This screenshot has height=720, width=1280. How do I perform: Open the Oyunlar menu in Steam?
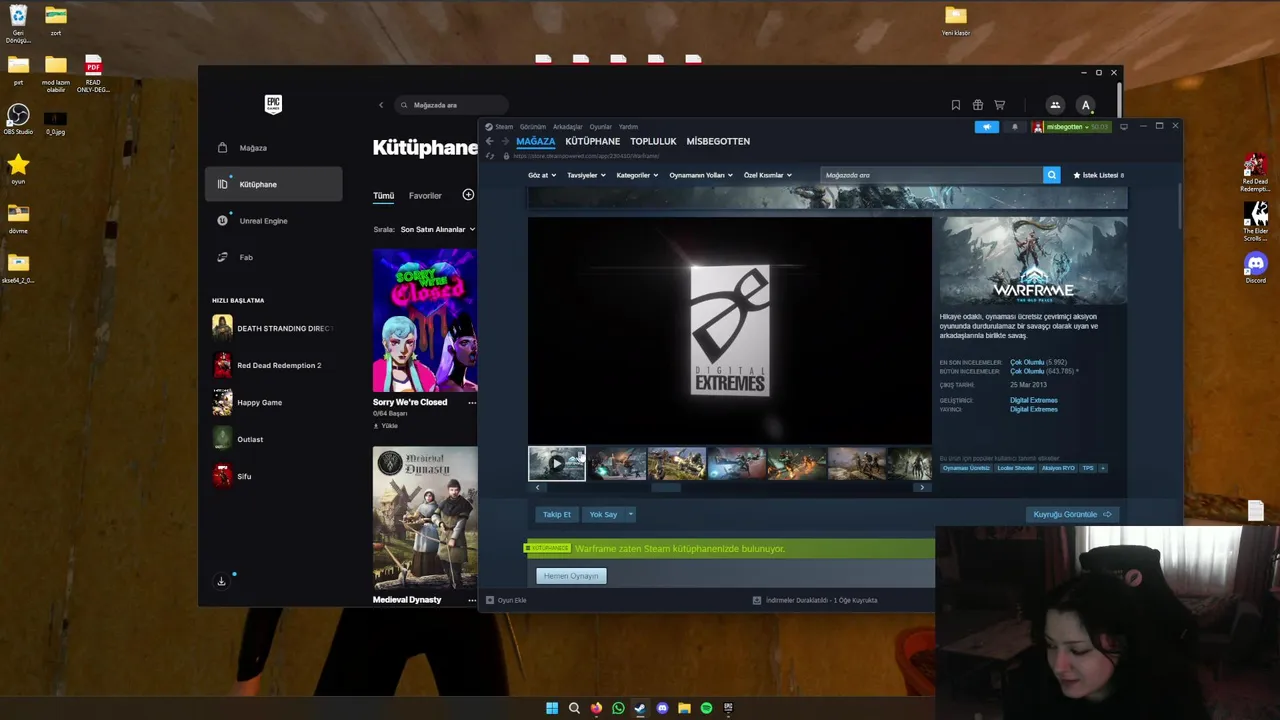pos(600,127)
